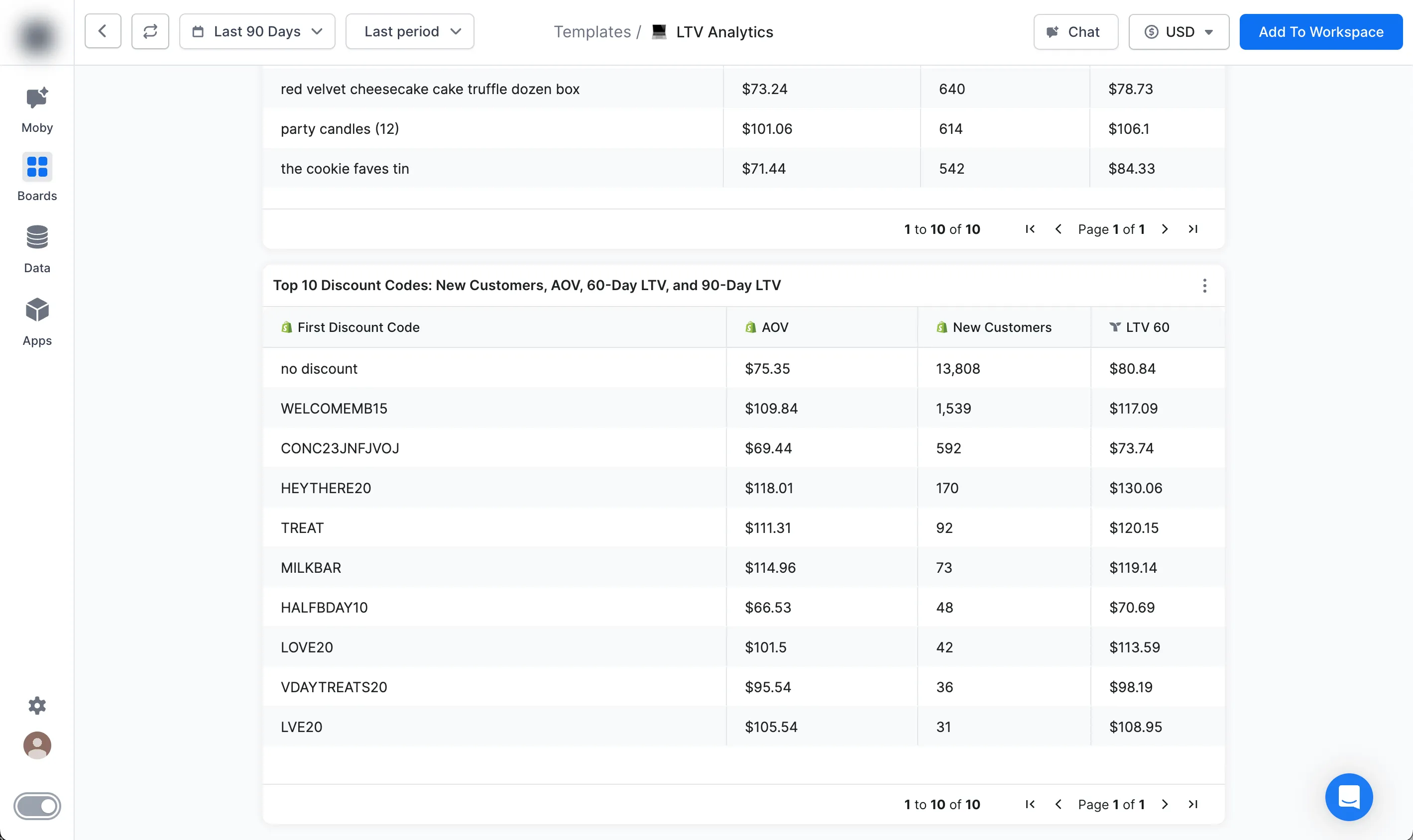Expand the Last 90 Days date picker
Screen dimensions: 1413x840
[x=257, y=32]
